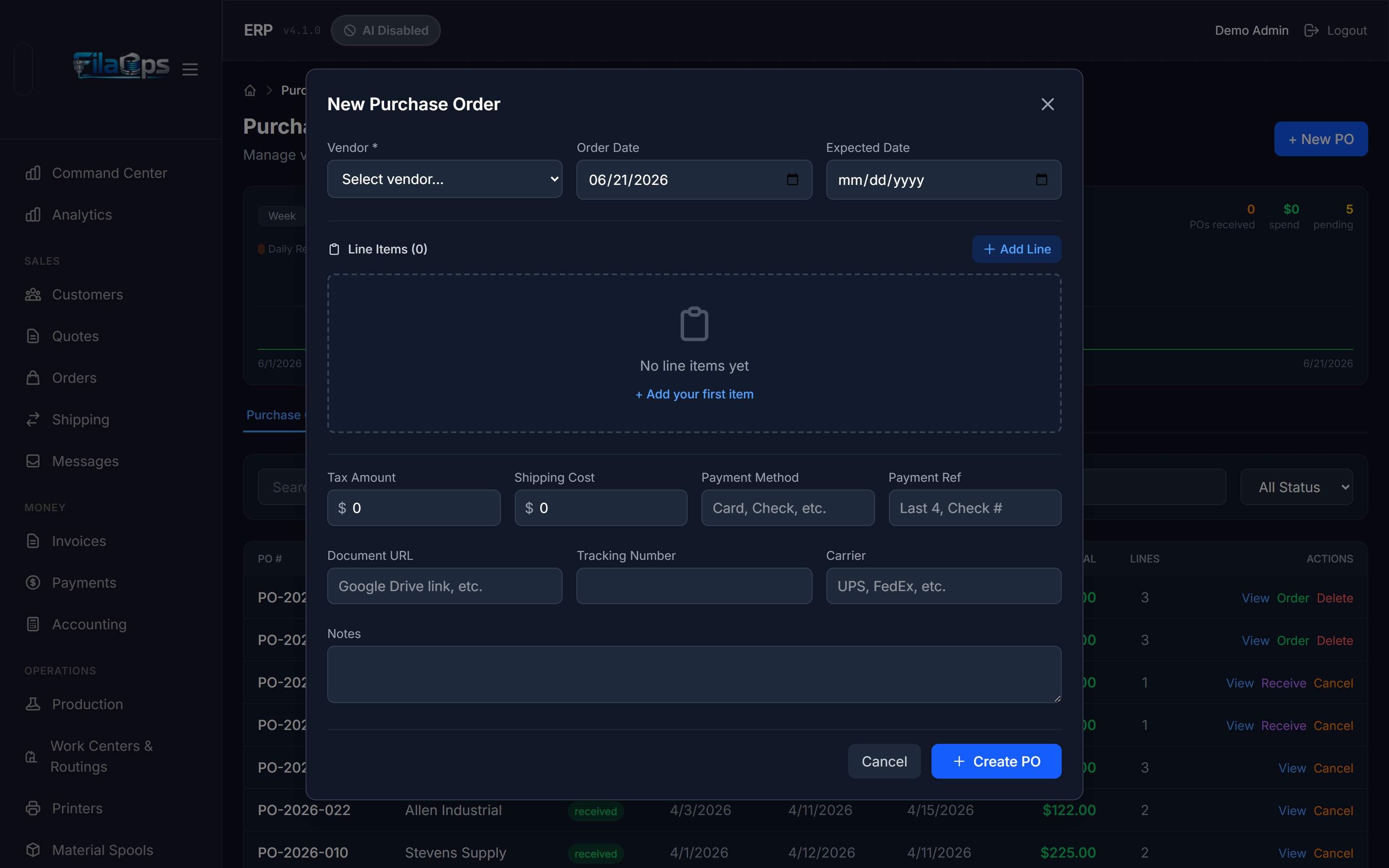Click the Cancel button in the dialog
1389x868 pixels.
(x=884, y=761)
